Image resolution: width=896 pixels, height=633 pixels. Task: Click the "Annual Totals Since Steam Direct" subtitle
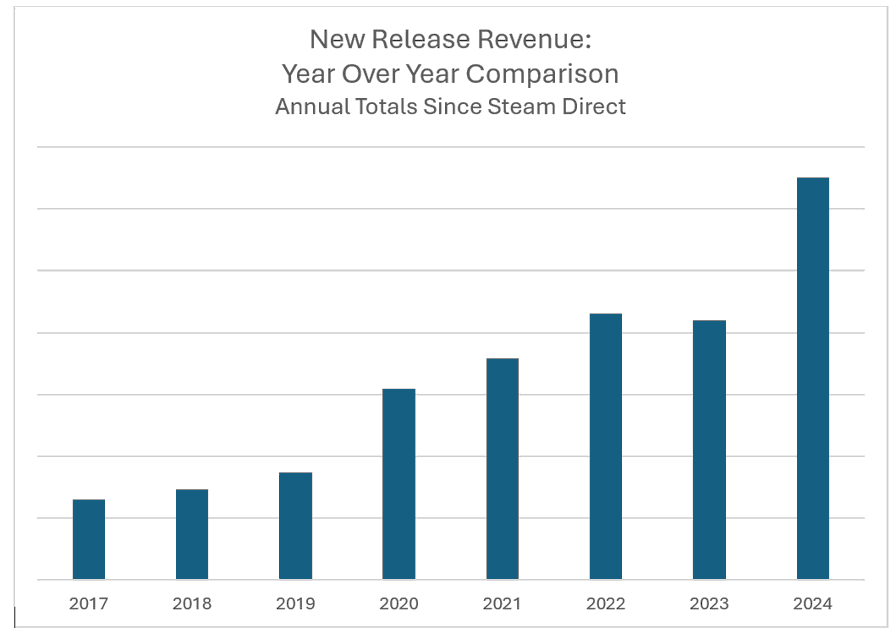[x=450, y=106]
